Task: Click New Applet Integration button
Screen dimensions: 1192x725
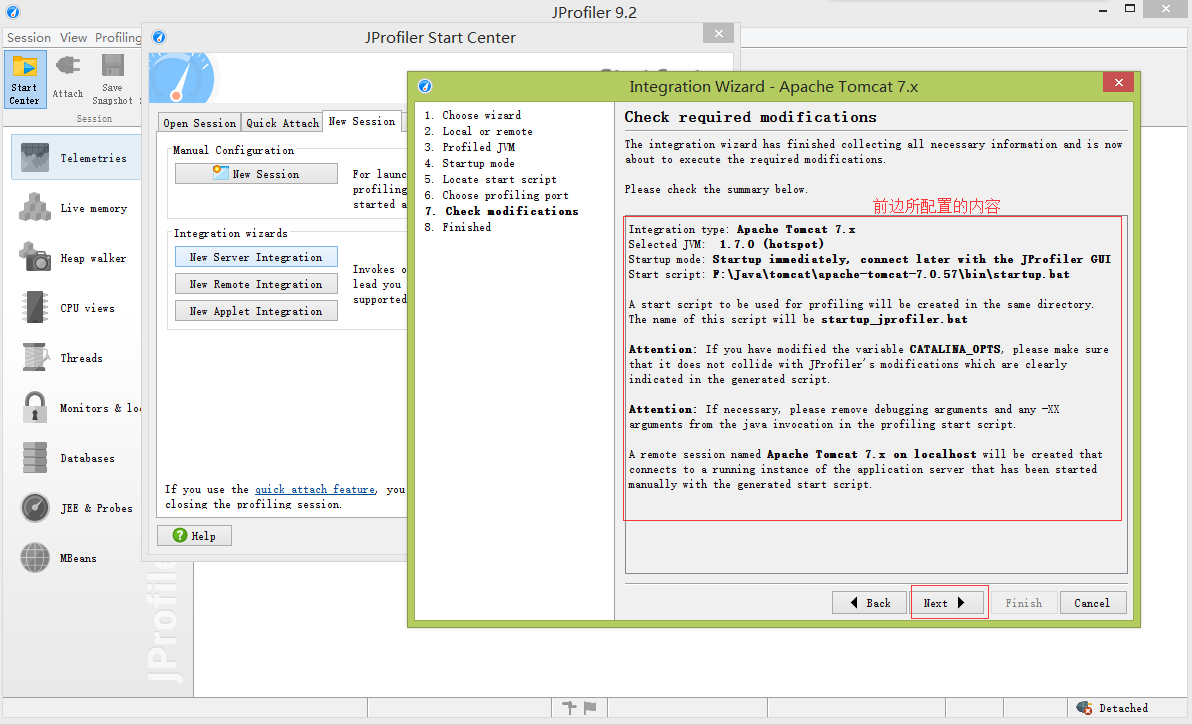Action: (x=256, y=311)
